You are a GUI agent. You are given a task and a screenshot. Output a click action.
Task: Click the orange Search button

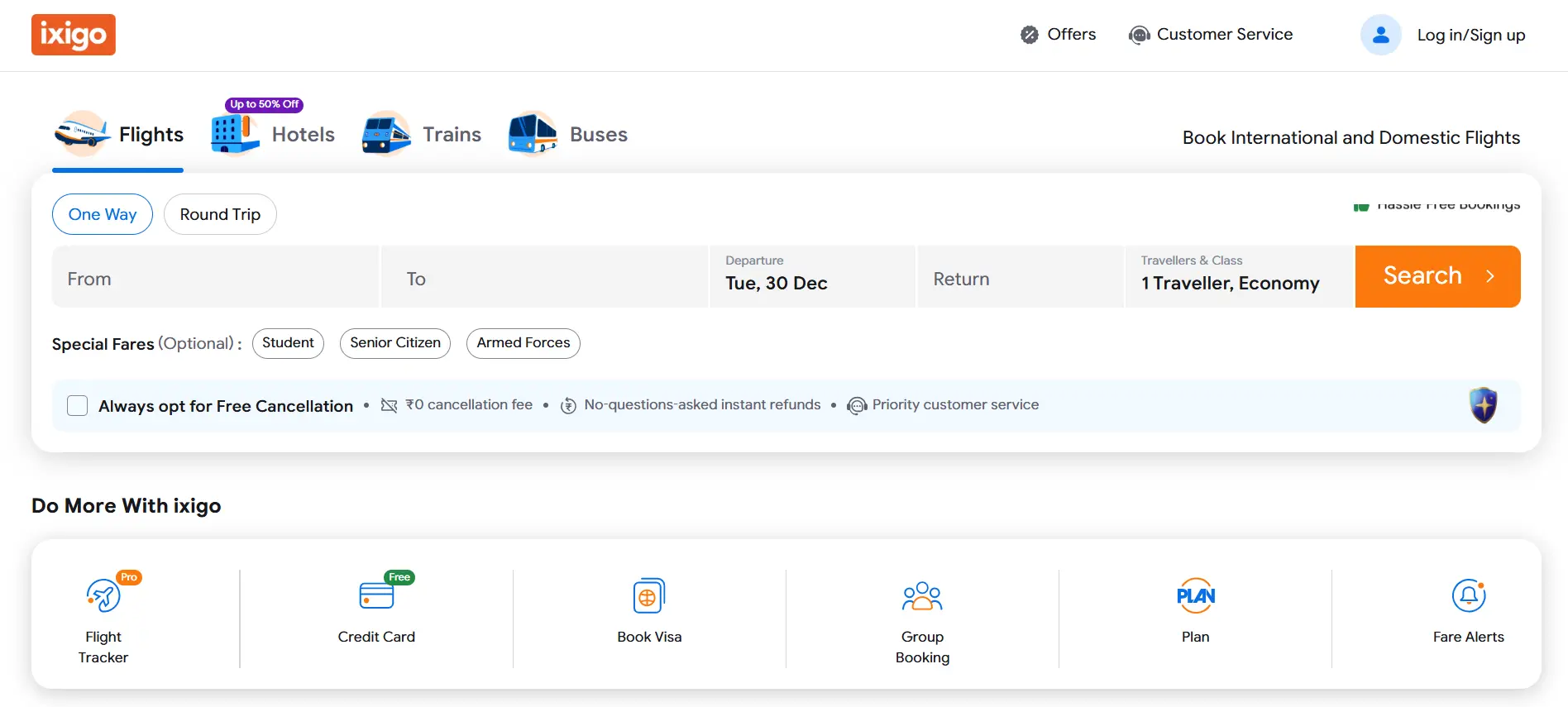1438,276
